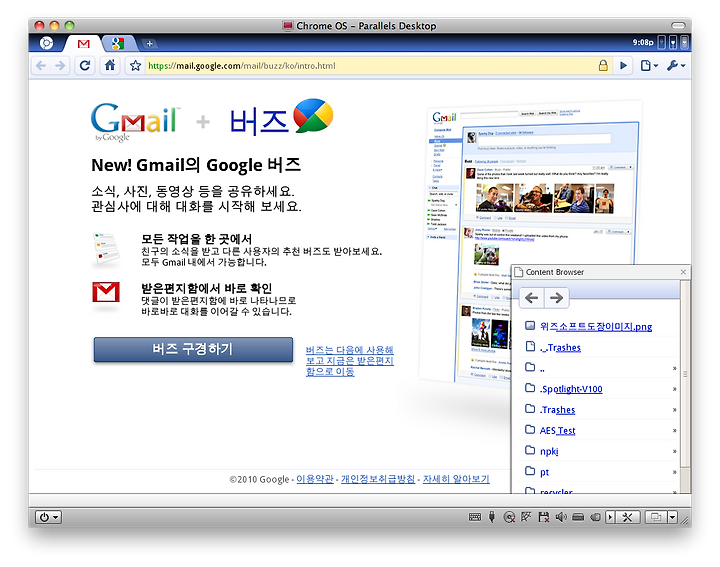
Task: Open 위즈소프트도장이미지.png file
Action: pyautogui.click(x=596, y=326)
